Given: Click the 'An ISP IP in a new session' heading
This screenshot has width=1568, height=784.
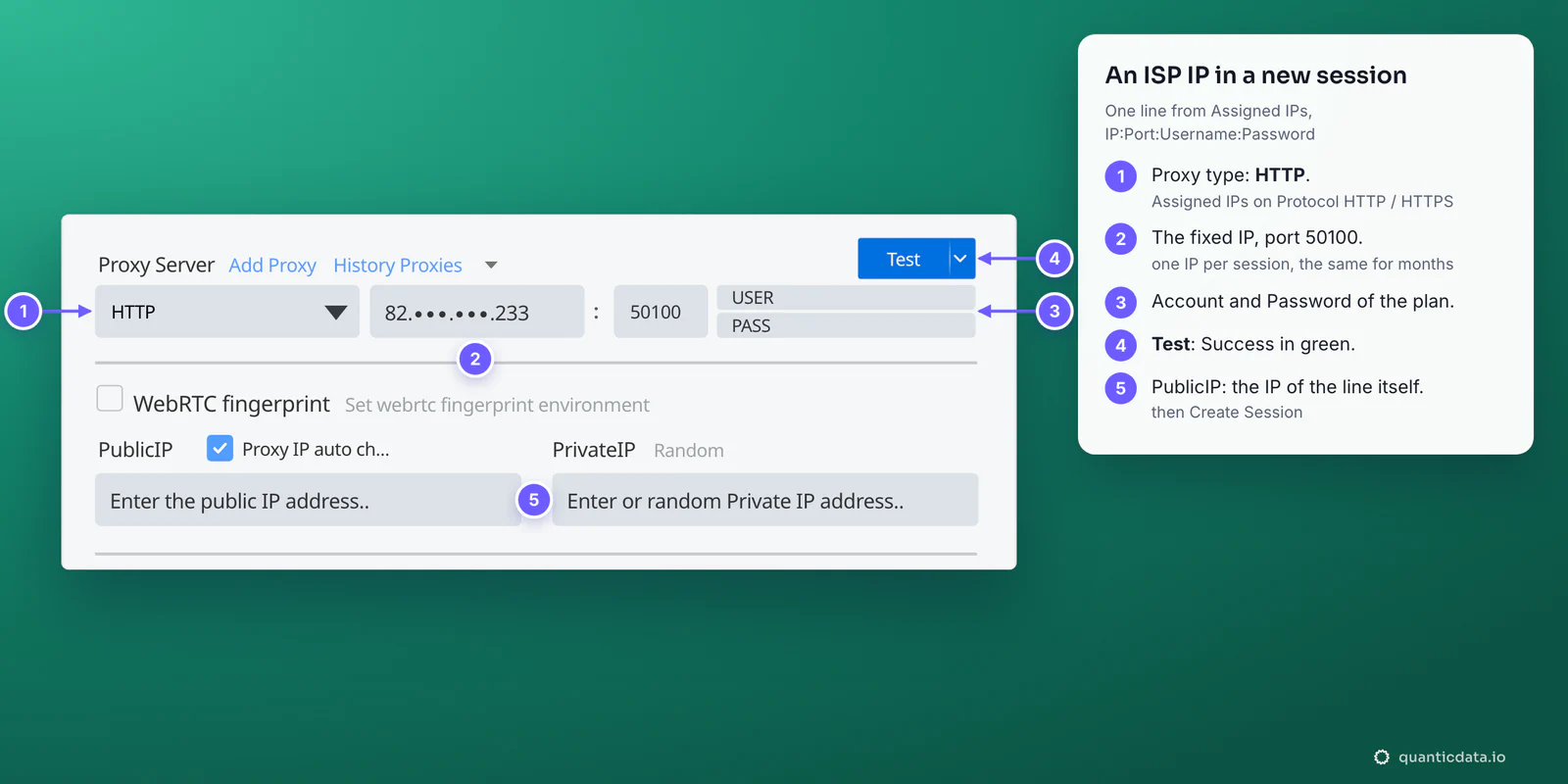Looking at the screenshot, I should pyautogui.click(x=1255, y=75).
